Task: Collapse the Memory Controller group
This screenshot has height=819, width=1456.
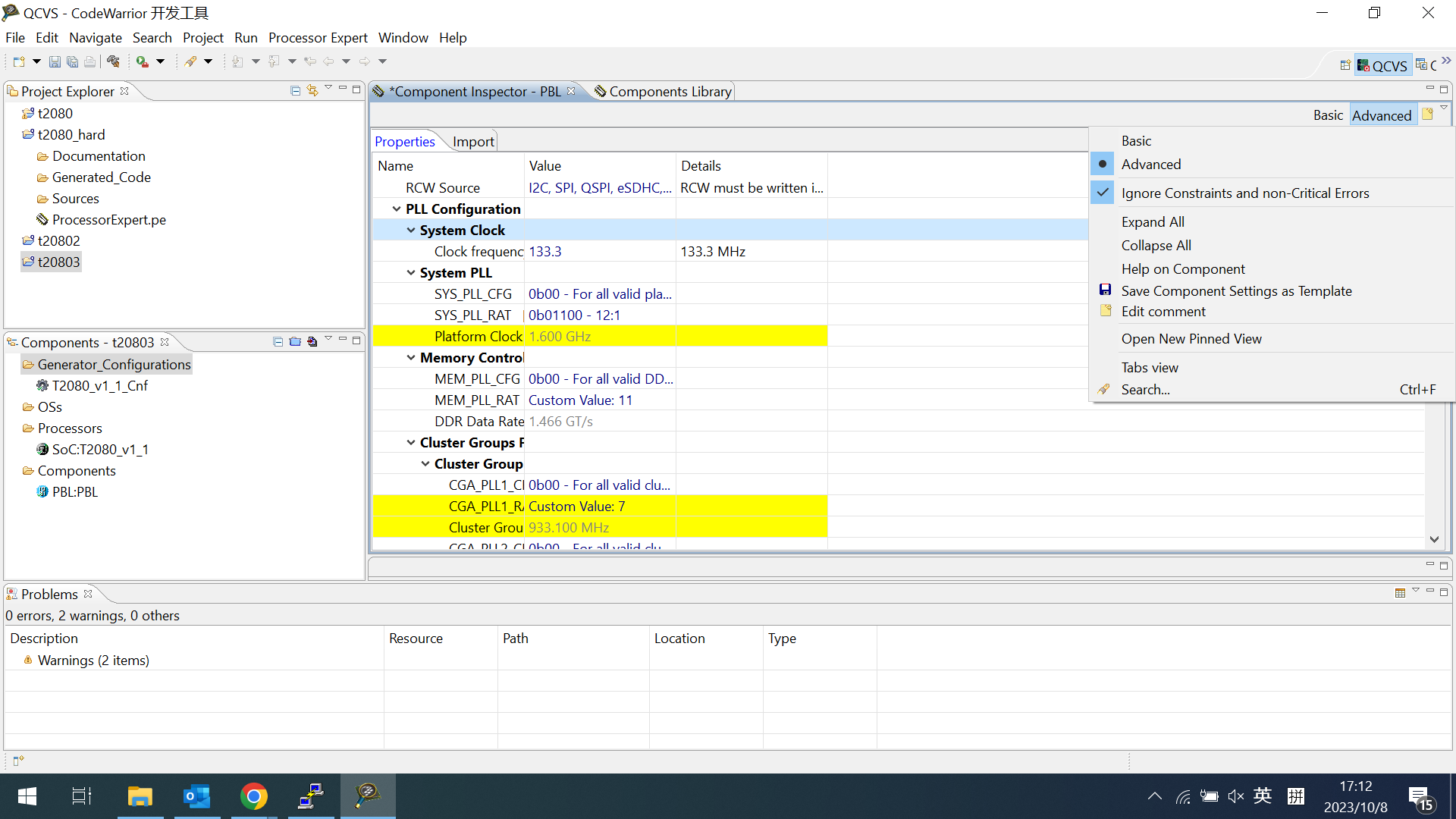Action: 410,357
